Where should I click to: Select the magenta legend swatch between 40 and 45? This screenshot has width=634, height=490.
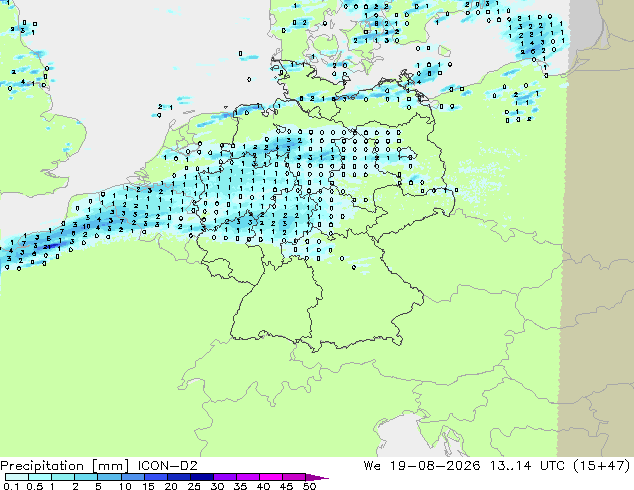(271, 477)
